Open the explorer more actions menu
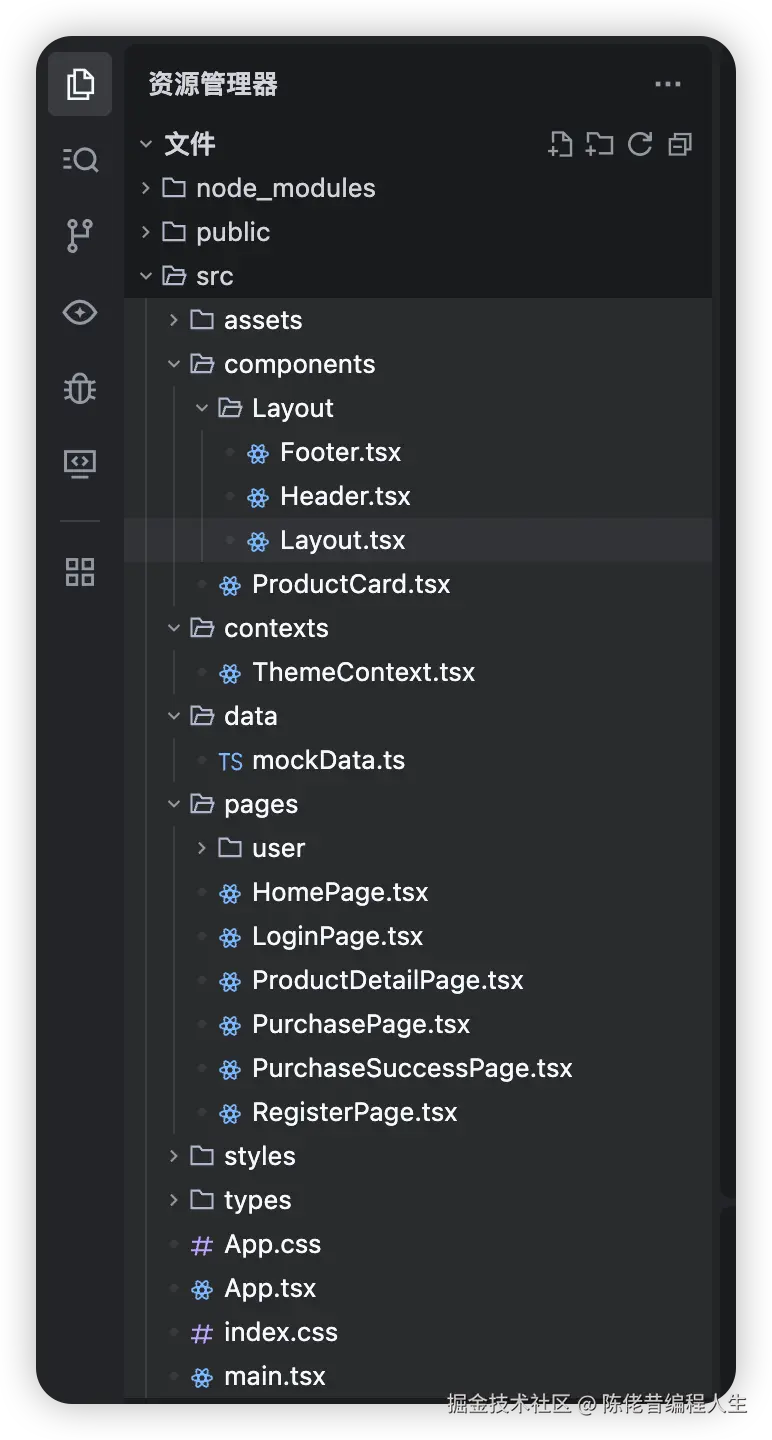The image size is (772, 1440). tap(667, 84)
